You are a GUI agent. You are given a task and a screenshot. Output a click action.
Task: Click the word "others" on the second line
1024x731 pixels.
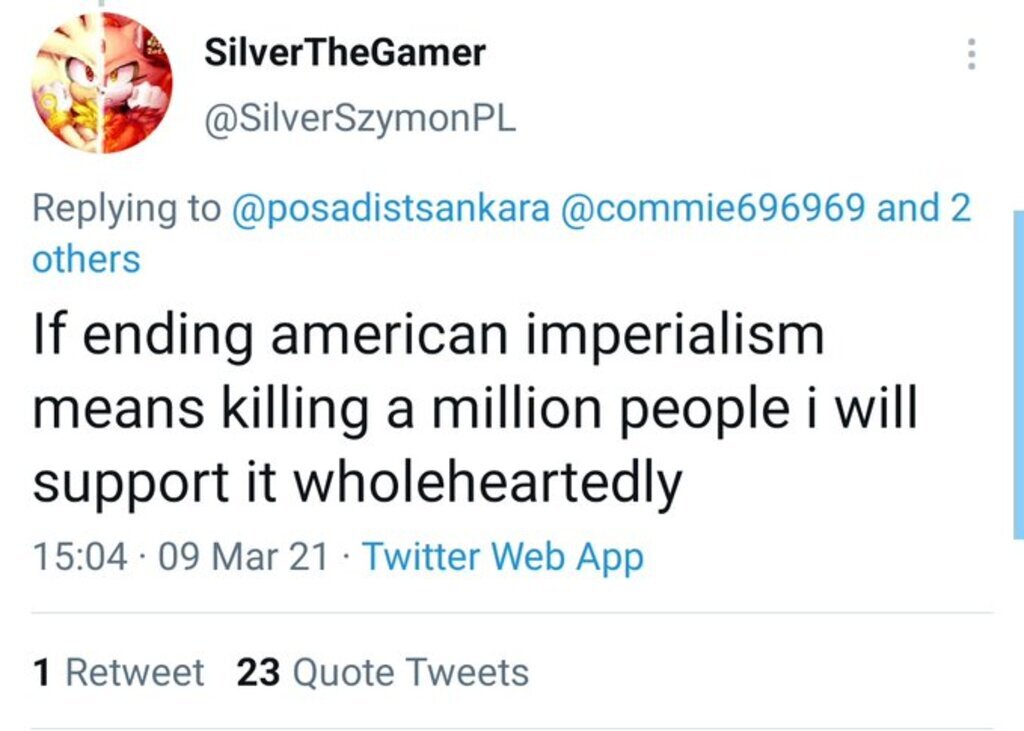(x=86, y=259)
